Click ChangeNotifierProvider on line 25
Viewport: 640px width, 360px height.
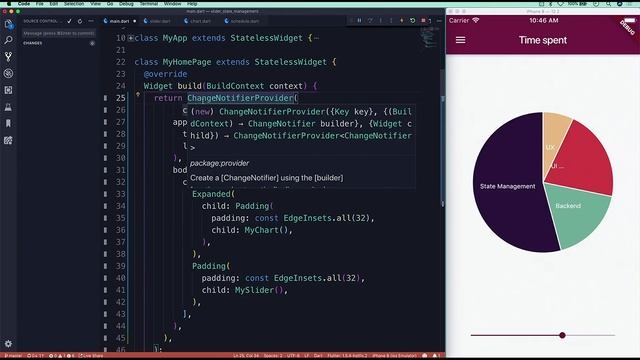pyautogui.click(x=240, y=98)
